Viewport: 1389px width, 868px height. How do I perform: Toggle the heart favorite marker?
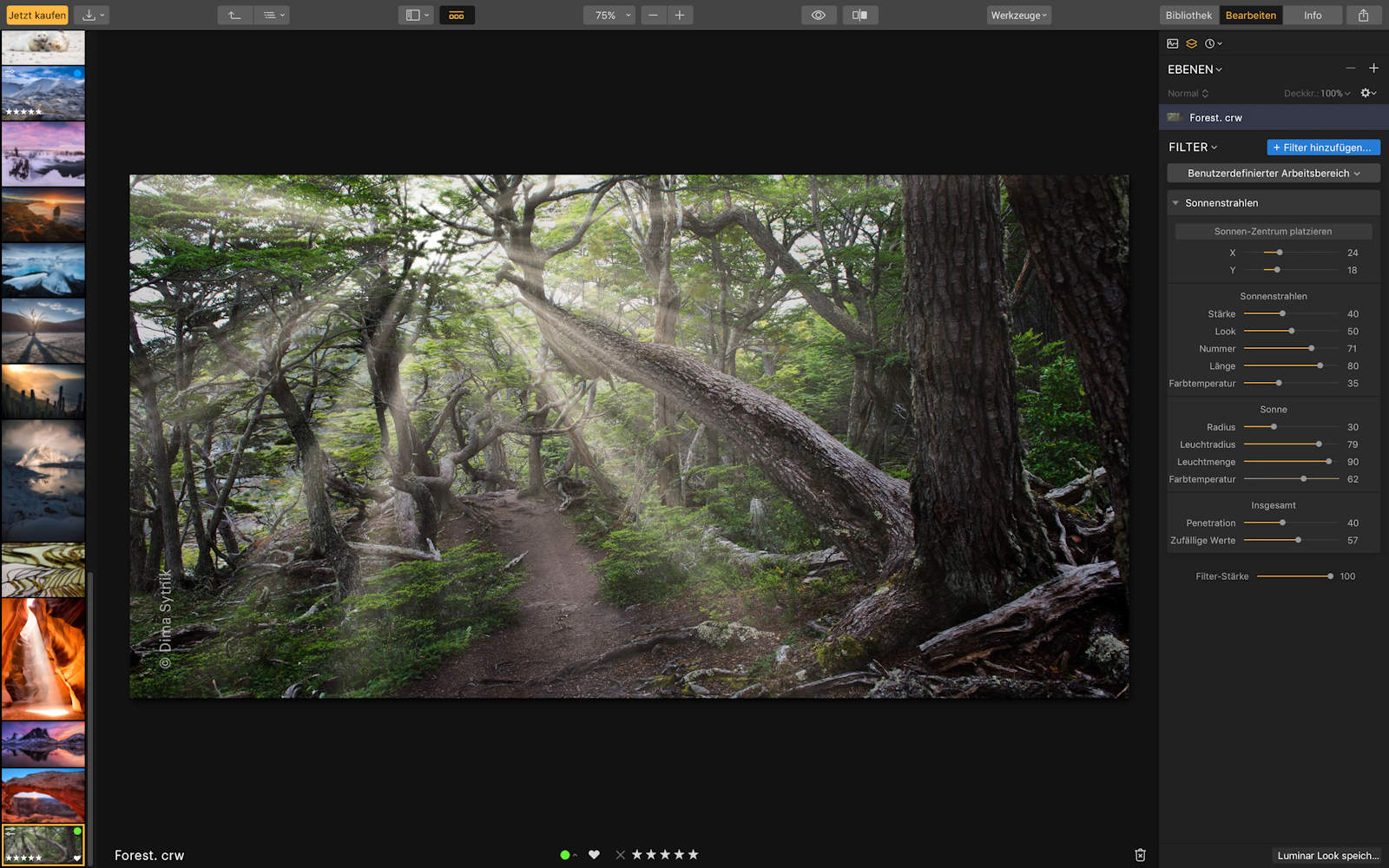point(594,855)
